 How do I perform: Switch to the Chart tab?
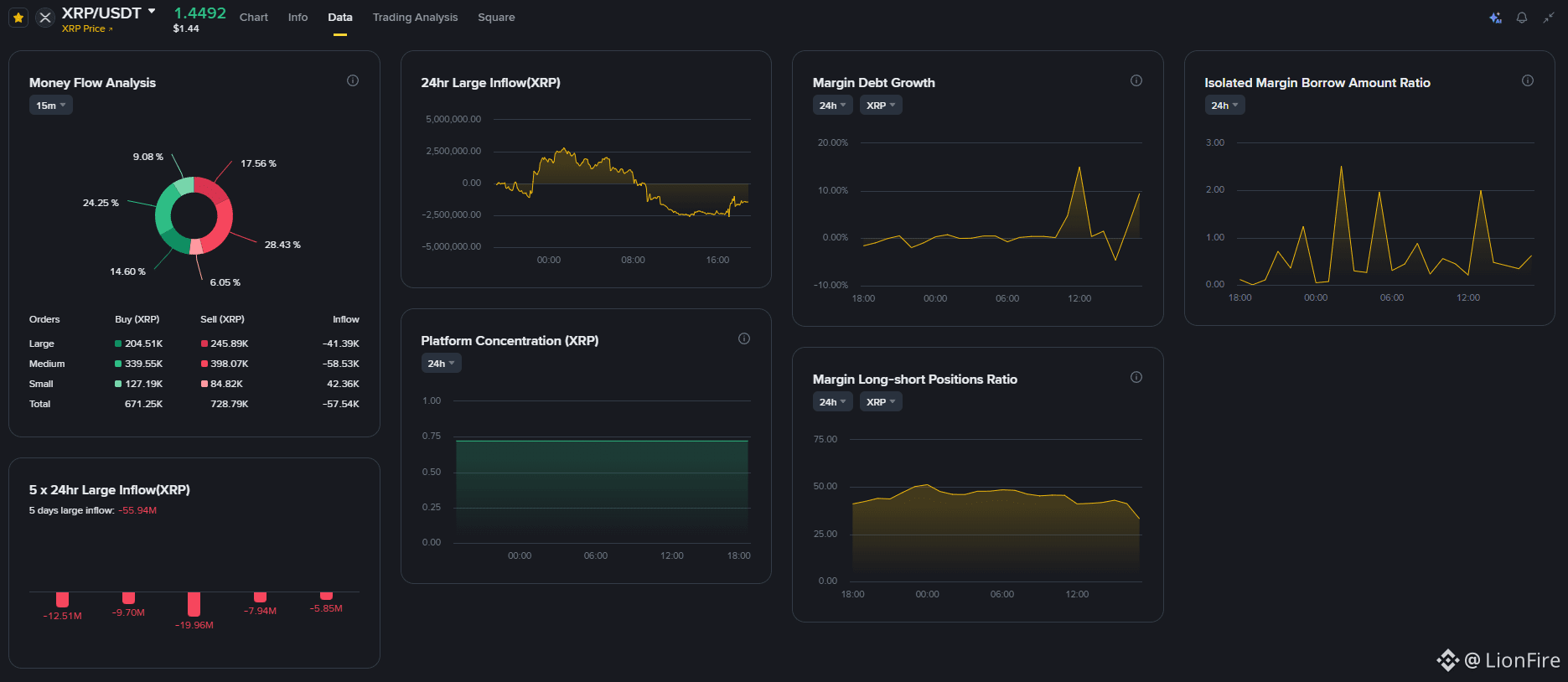(x=254, y=17)
